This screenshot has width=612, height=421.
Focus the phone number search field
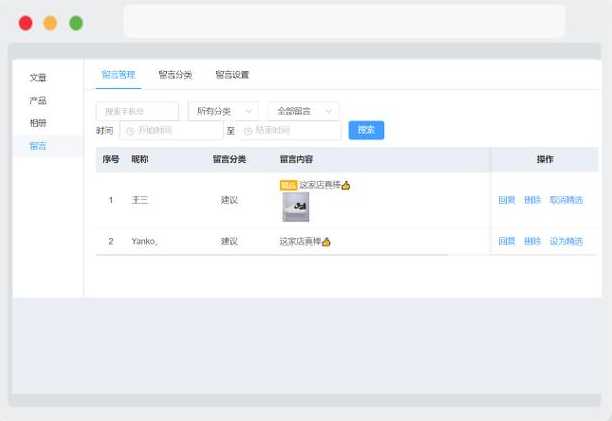click(x=137, y=112)
